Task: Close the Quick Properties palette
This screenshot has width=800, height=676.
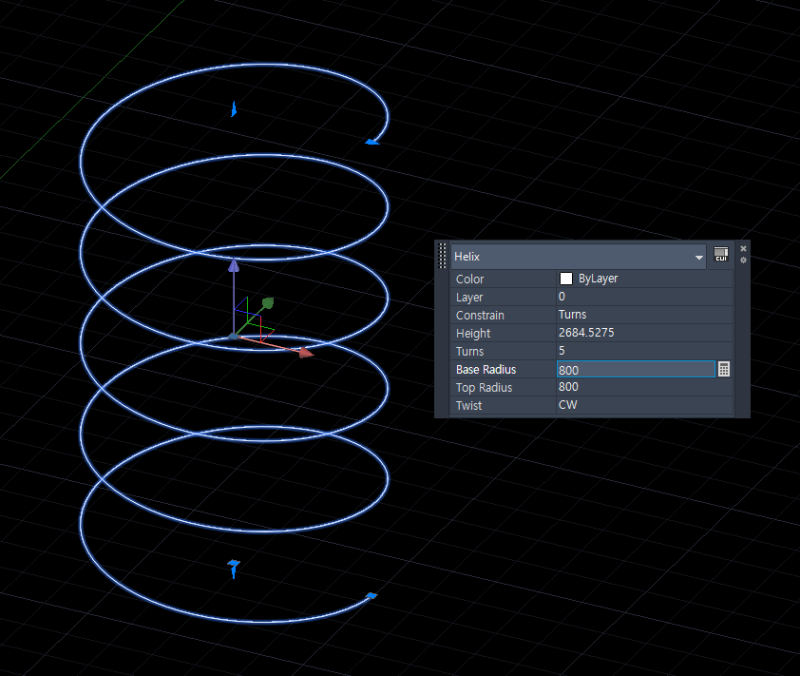Action: [743, 247]
